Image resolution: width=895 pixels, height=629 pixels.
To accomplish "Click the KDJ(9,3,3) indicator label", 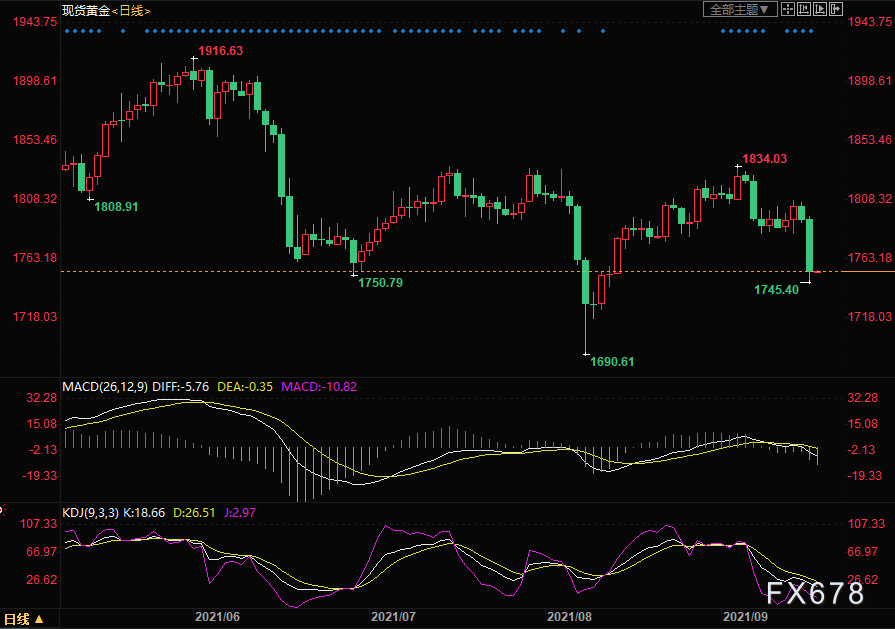I will pyautogui.click(x=90, y=513).
